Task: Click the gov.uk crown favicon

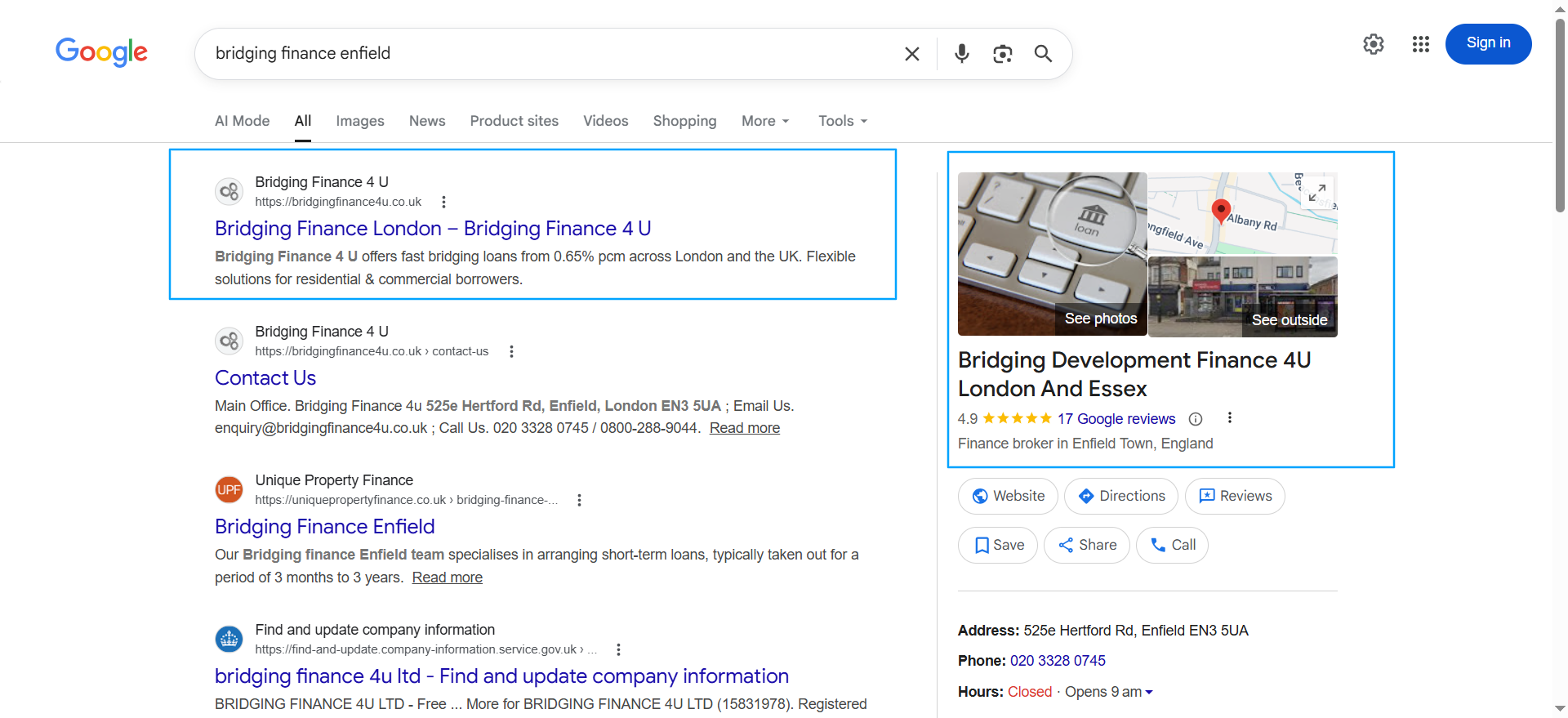Action: coord(229,640)
